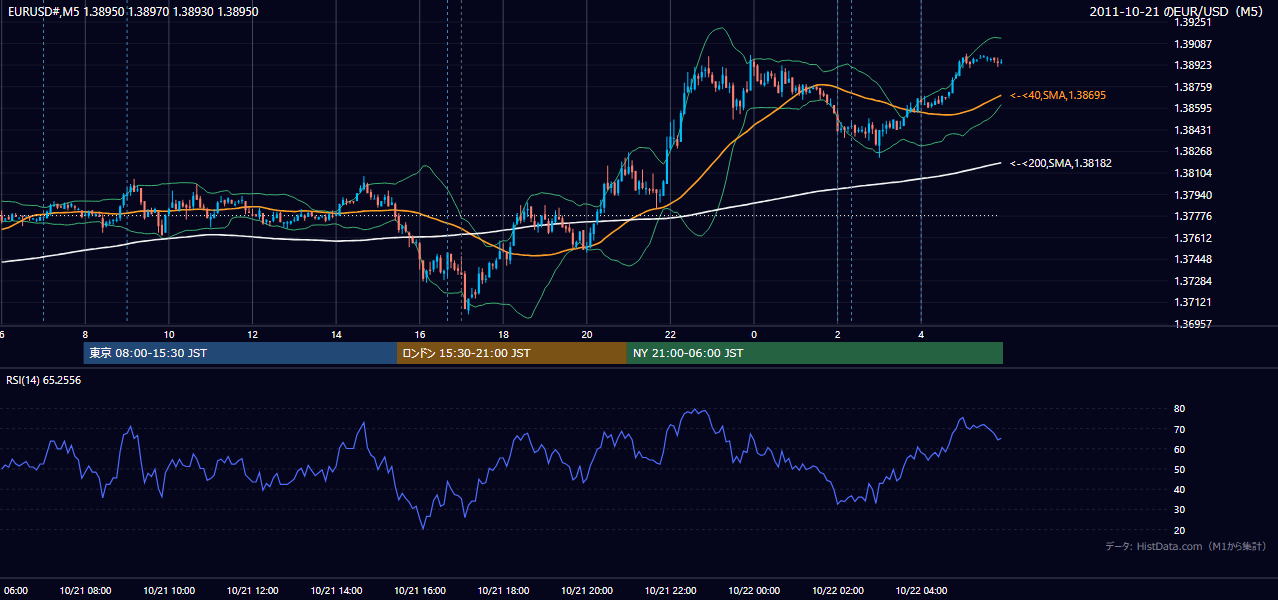Click RSI scale value 80
Image resolution: width=1278 pixels, height=600 pixels.
1179,409
